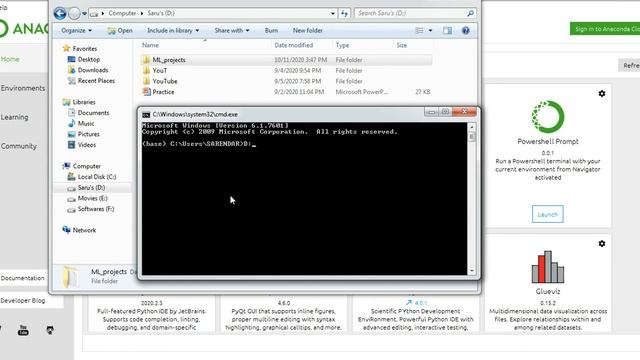This screenshot has width=640, height=360.
Task: Open Anaconda Documentation link
Action: 22,278
